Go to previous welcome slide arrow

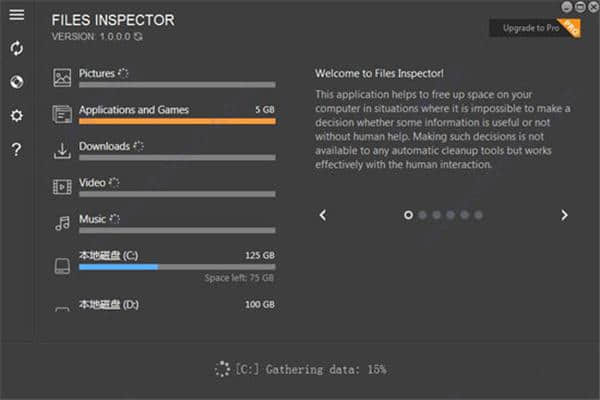click(323, 215)
